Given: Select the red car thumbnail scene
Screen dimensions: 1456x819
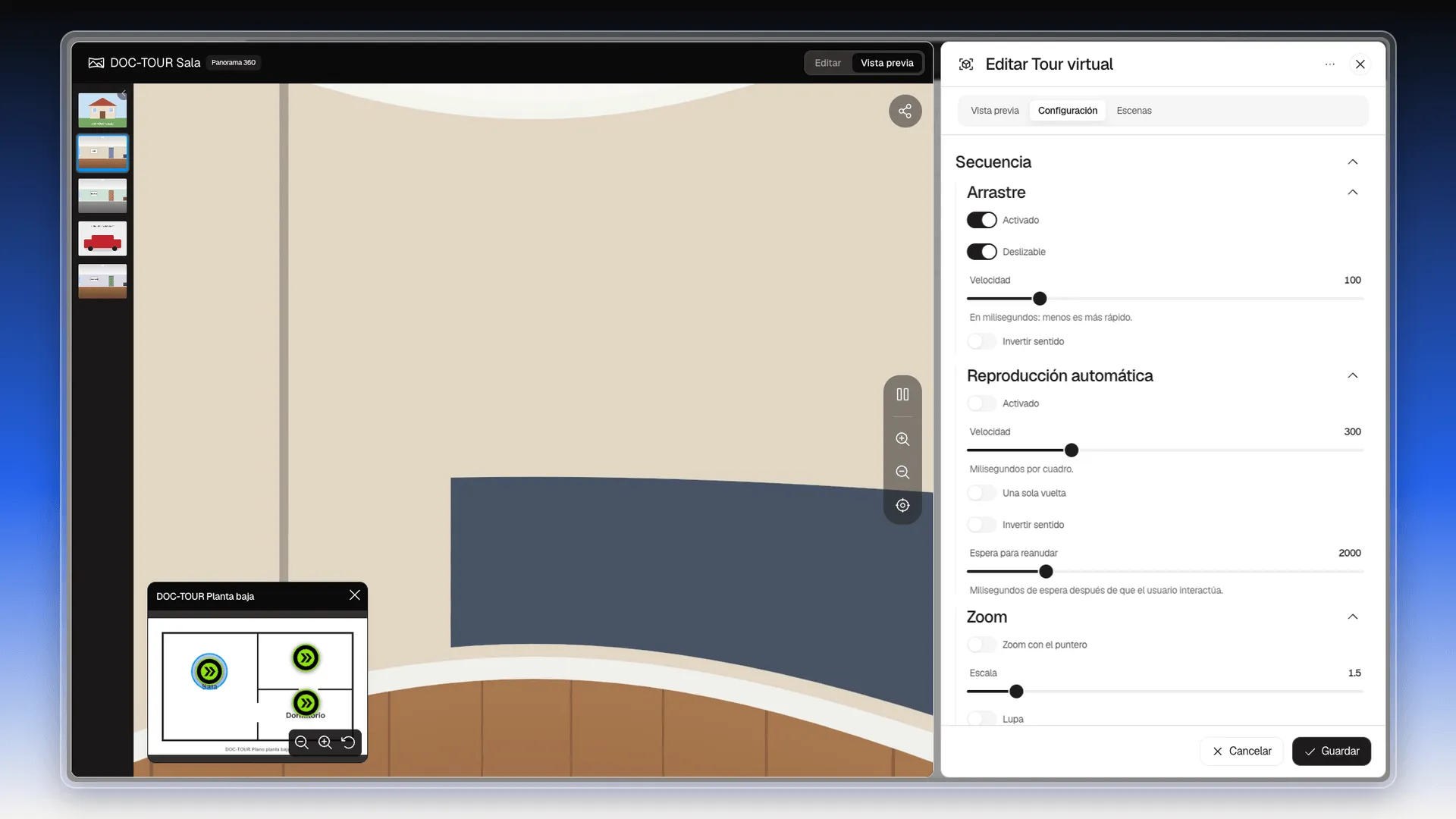Looking at the screenshot, I should pyautogui.click(x=102, y=239).
